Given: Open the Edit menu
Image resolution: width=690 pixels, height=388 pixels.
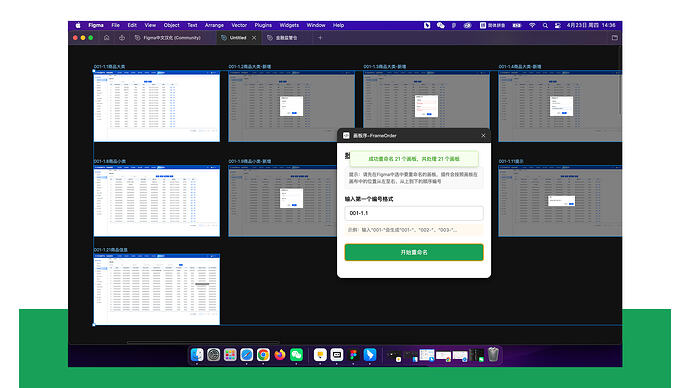Looking at the screenshot, I should tap(132, 26).
